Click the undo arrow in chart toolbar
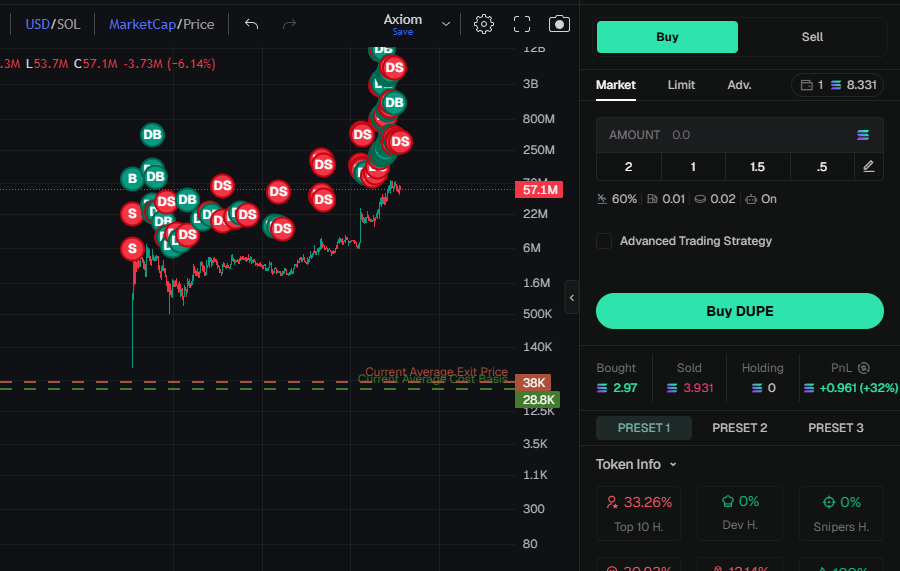Viewport: 900px width, 571px height. point(251,24)
